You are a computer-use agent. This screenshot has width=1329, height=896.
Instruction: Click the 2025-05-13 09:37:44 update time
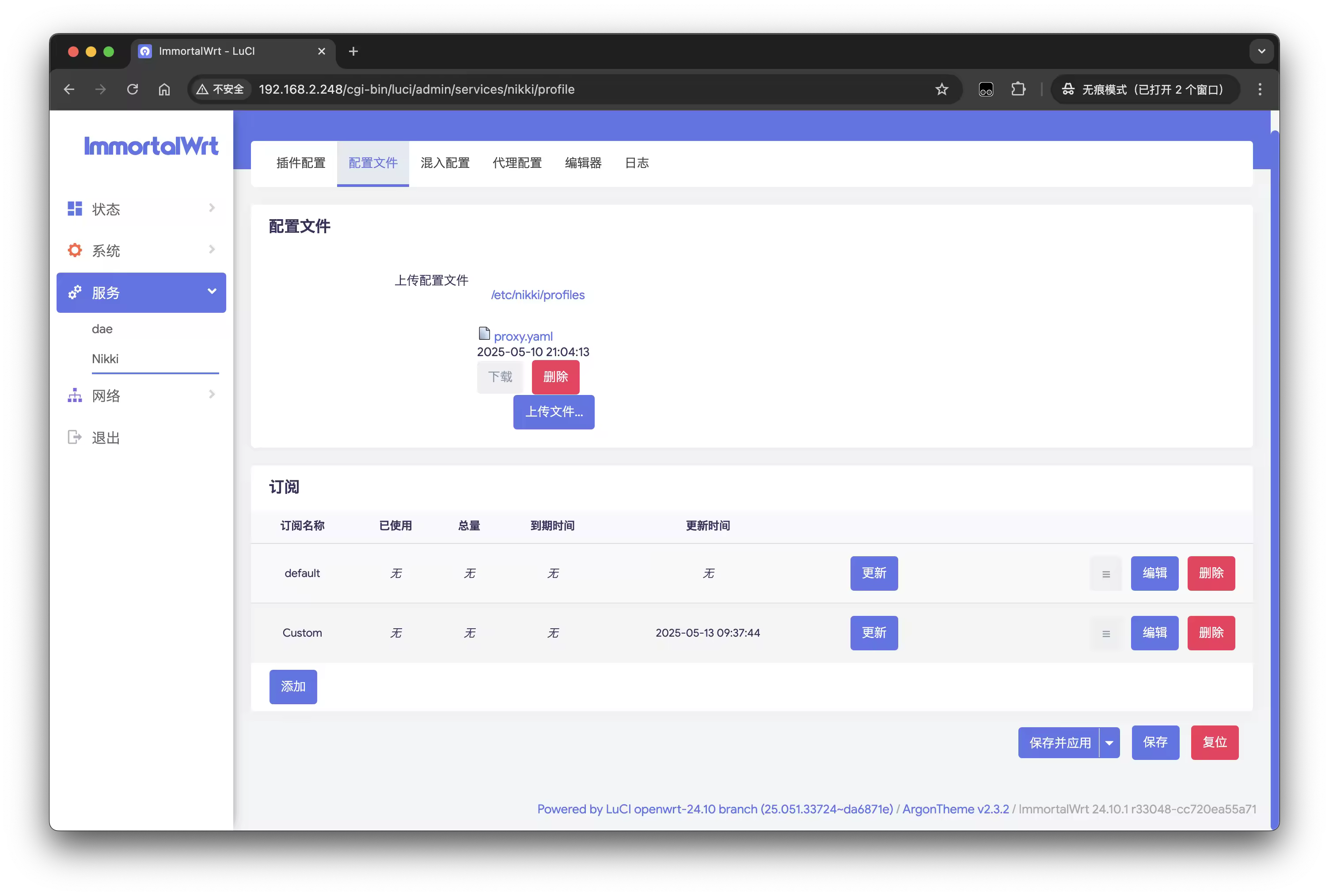point(708,633)
